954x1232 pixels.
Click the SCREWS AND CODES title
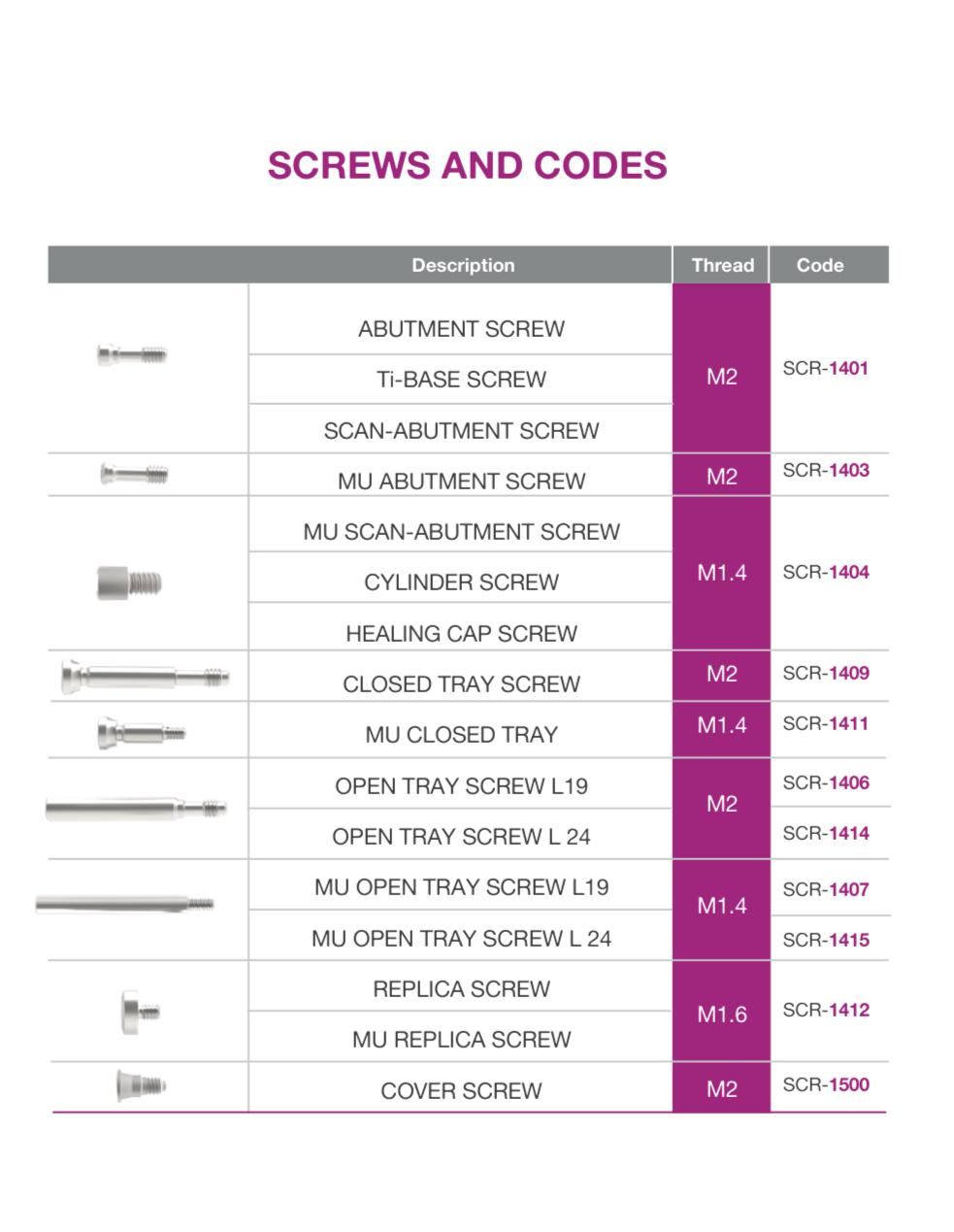click(467, 165)
